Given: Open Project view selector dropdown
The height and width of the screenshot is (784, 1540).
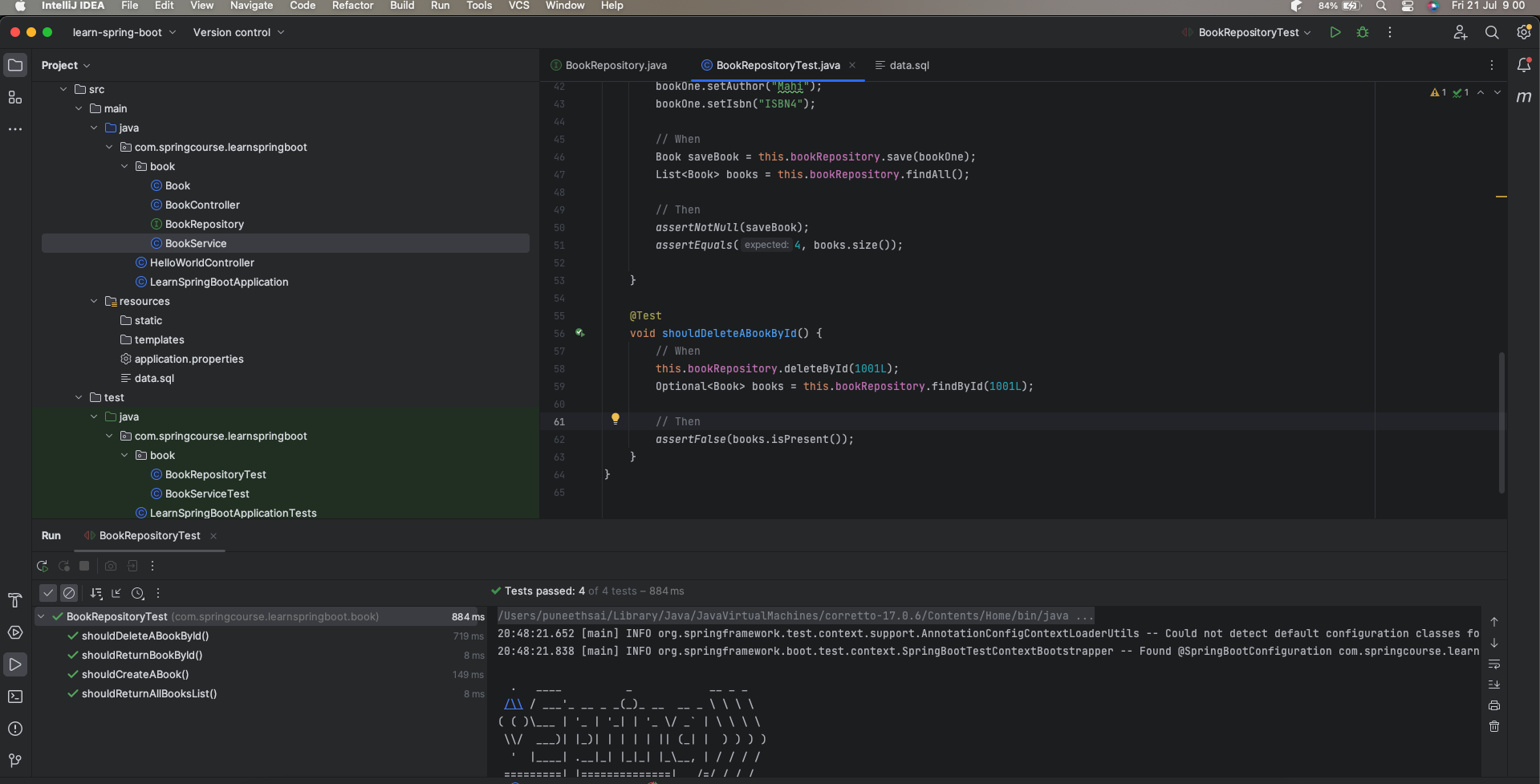Looking at the screenshot, I should click(x=66, y=65).
